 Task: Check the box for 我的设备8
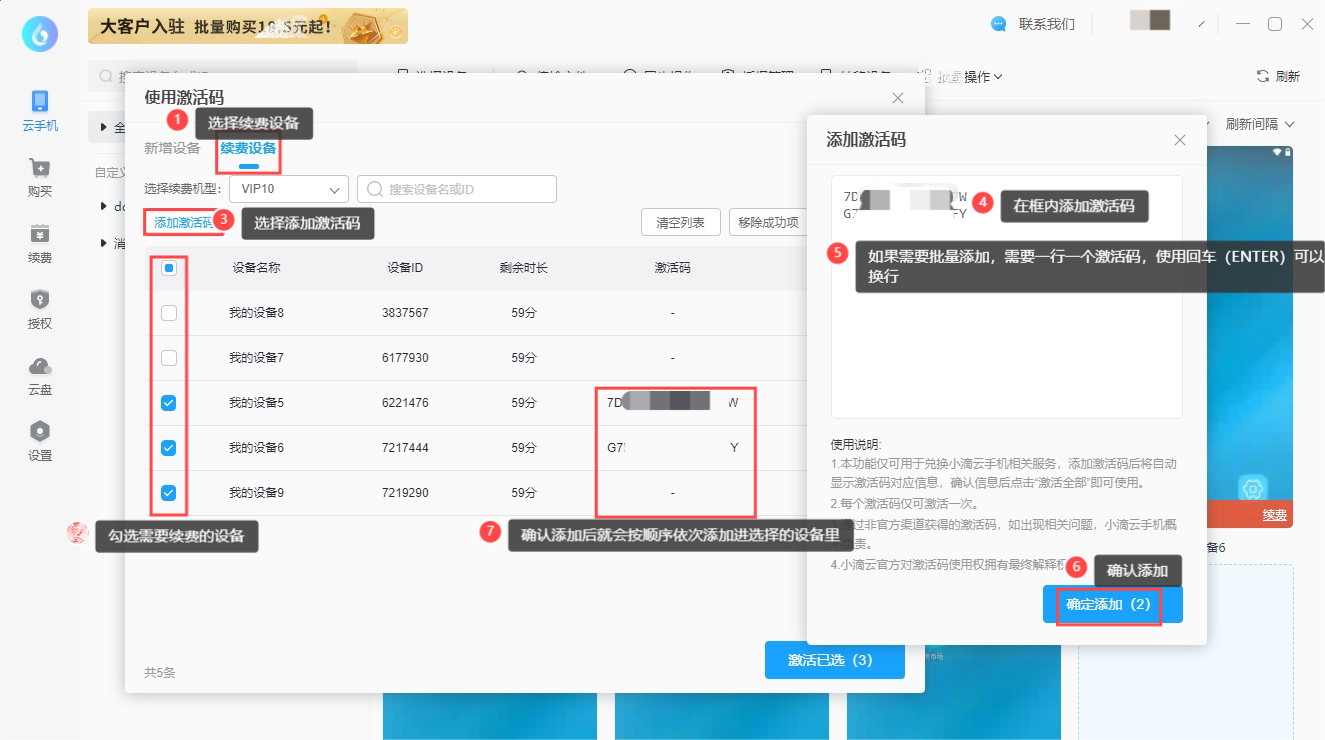(x=169, y=313)
